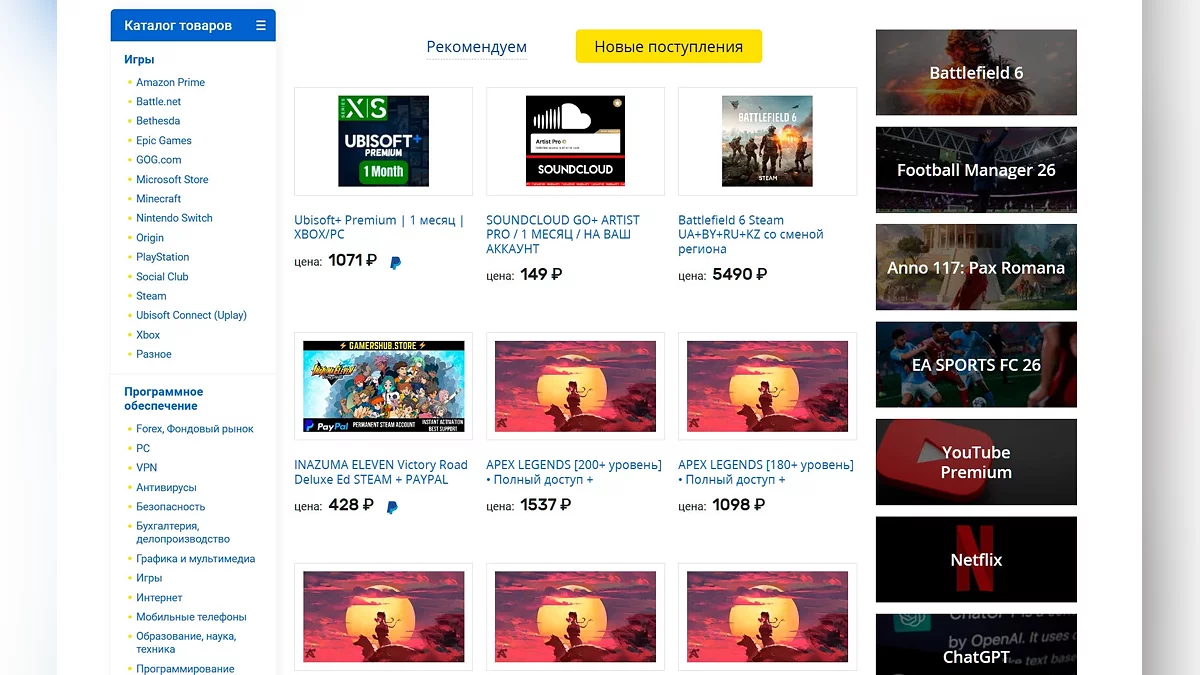The width and height of the screenshot is (1200, 675).
Task: Click the Netflix banner
Action: pos(976,560)
